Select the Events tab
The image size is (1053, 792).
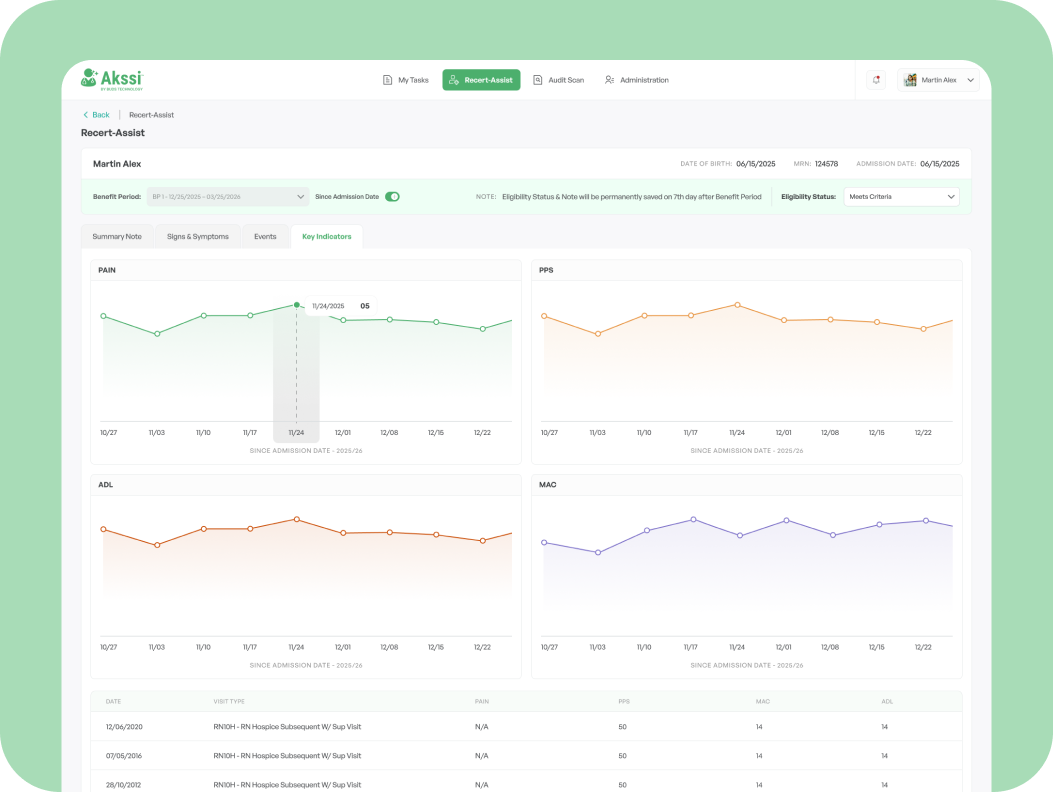tap(265, 237)
